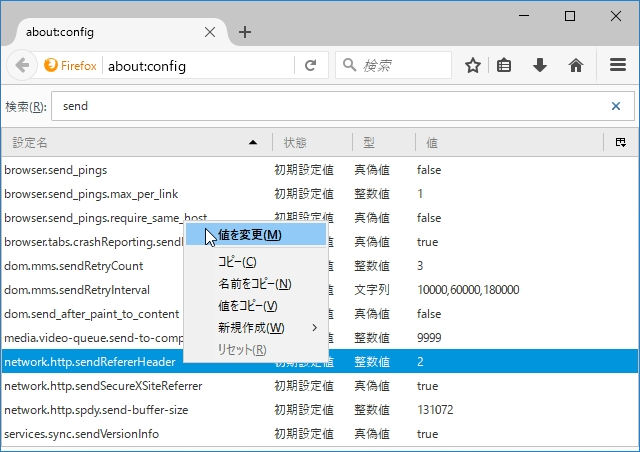Viewport: 640px width, 452px height.
Task: Maximize the Firefox window
Action: pos(570,16)
